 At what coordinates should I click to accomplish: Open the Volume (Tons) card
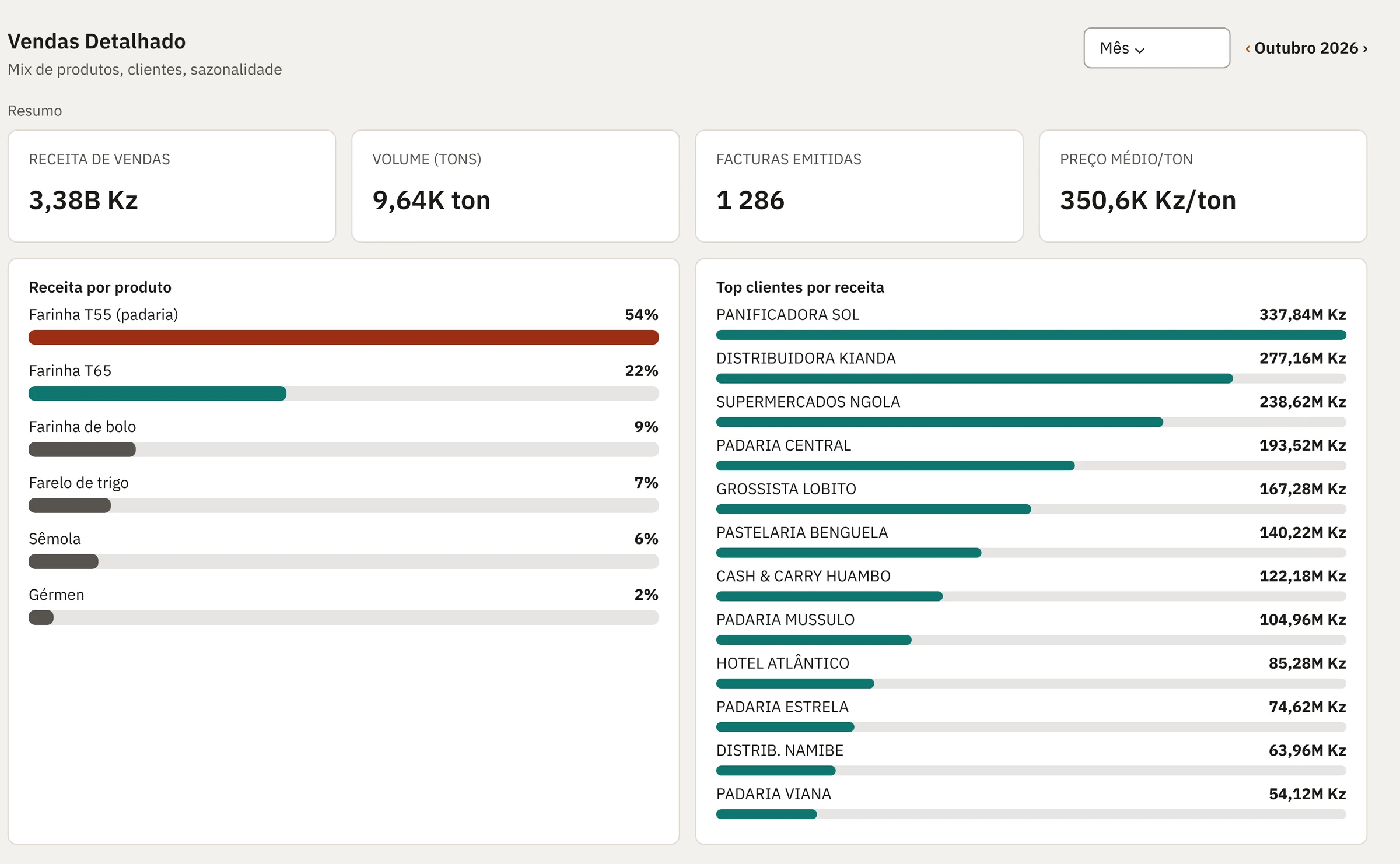[x=515, y=186]
